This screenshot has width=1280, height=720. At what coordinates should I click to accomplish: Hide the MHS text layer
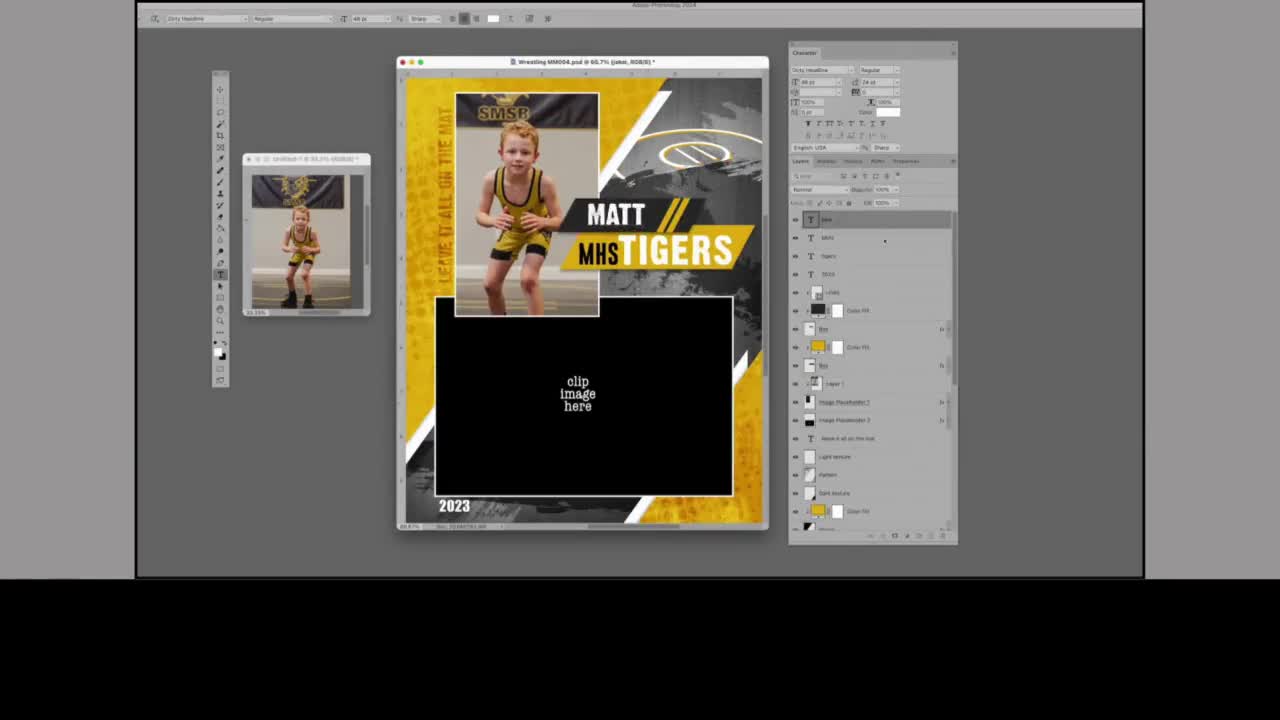click(x=795, y=237)
